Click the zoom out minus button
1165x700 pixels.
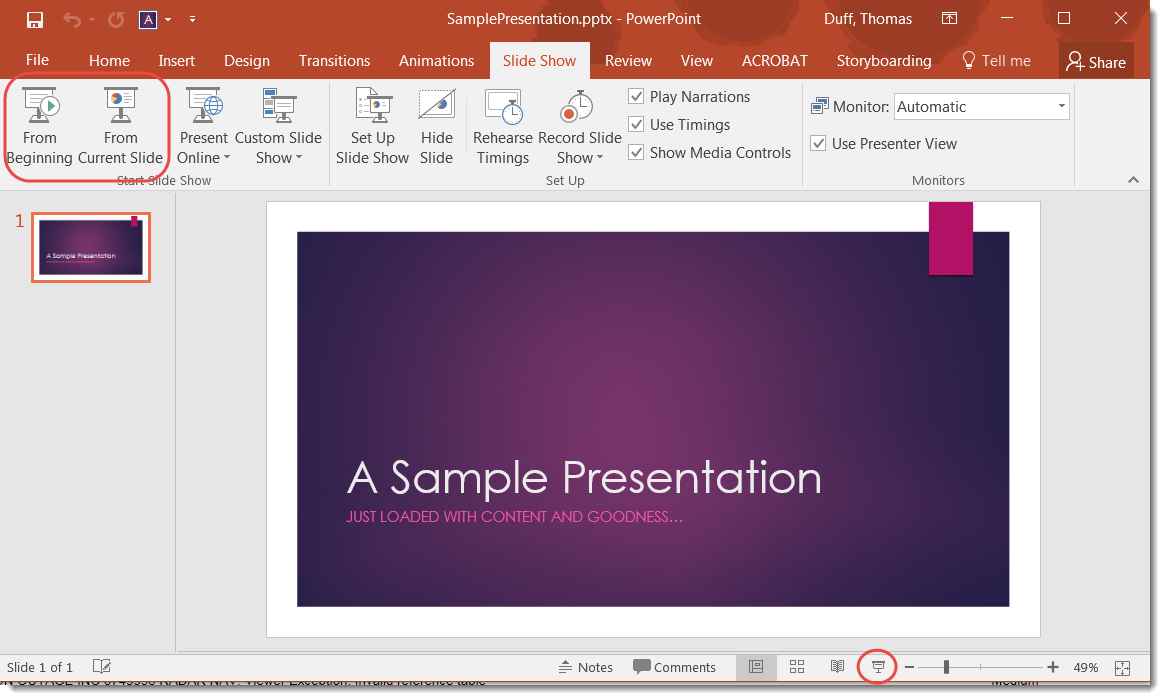[909, 667]
